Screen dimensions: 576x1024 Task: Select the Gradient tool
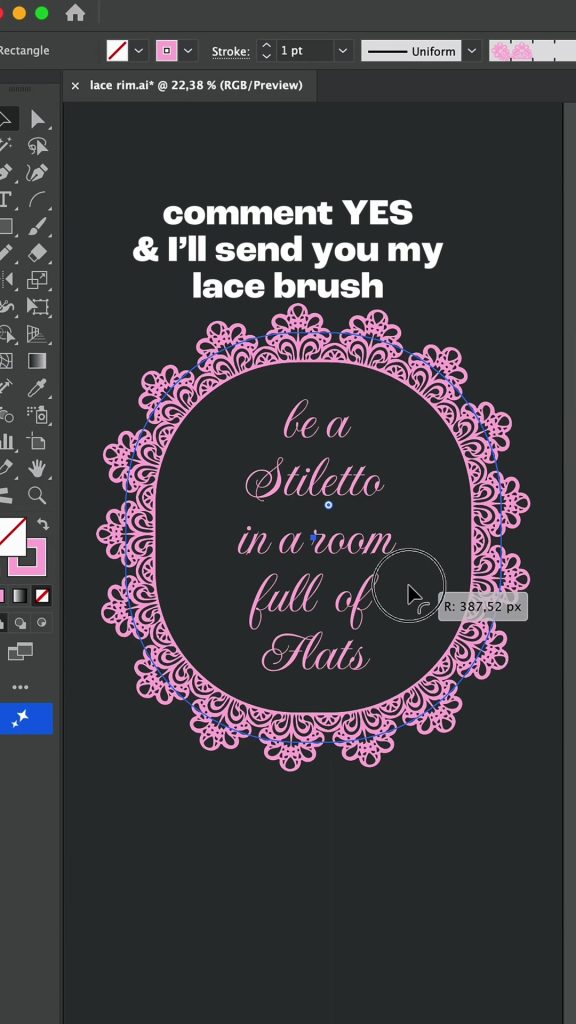38,360
